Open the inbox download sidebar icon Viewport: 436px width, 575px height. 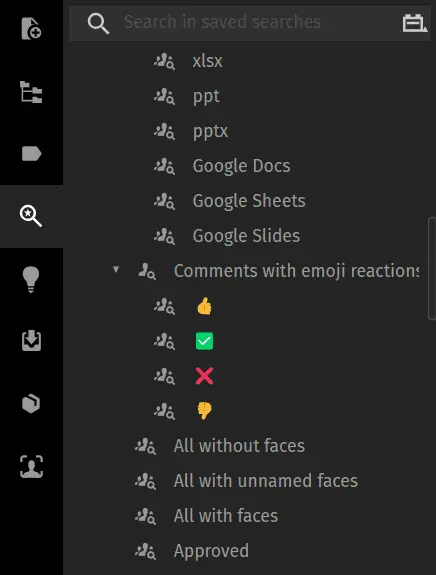tap(31, 341)
